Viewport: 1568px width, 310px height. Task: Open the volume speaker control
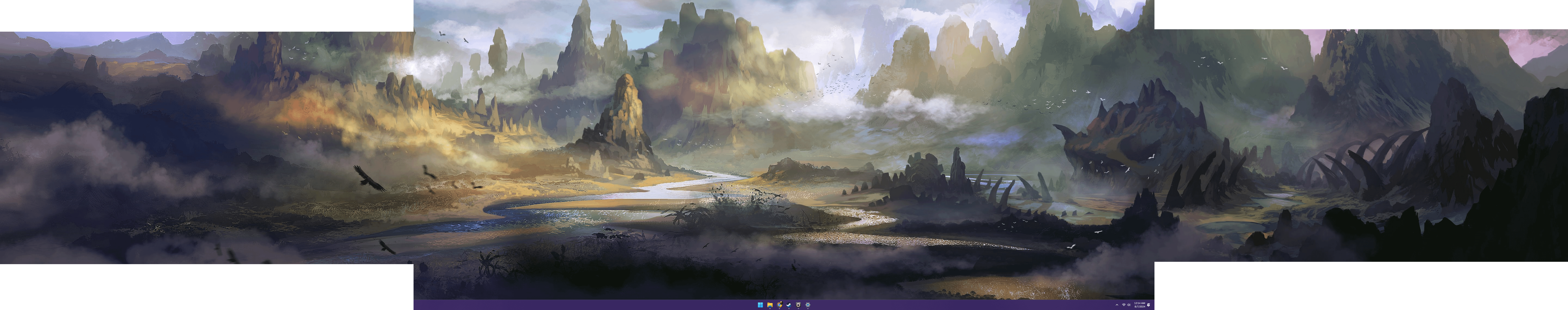coord(1129,305)
